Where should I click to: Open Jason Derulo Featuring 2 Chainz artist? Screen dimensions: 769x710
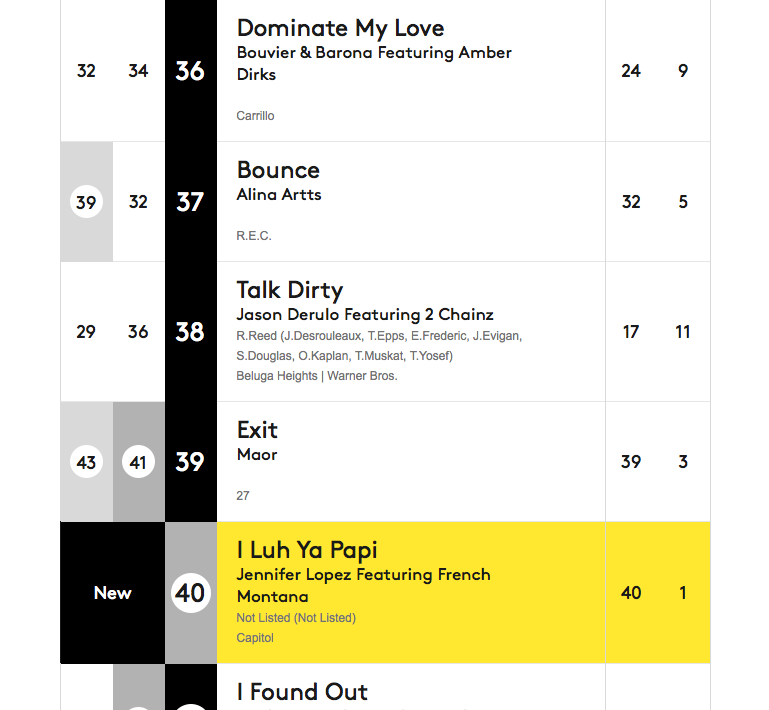tap(365, 315)
